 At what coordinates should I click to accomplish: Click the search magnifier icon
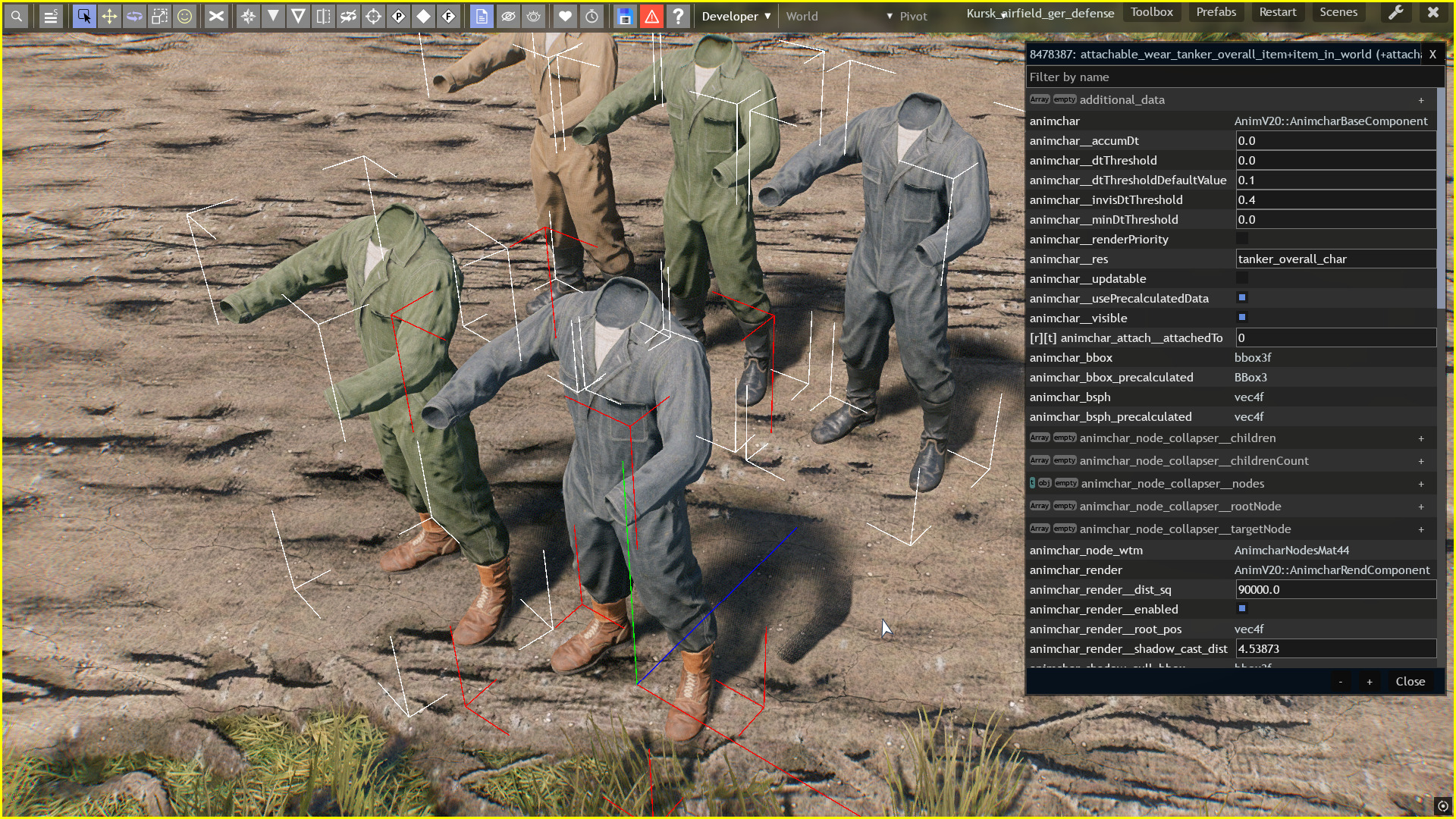click(x=17, y=16)
